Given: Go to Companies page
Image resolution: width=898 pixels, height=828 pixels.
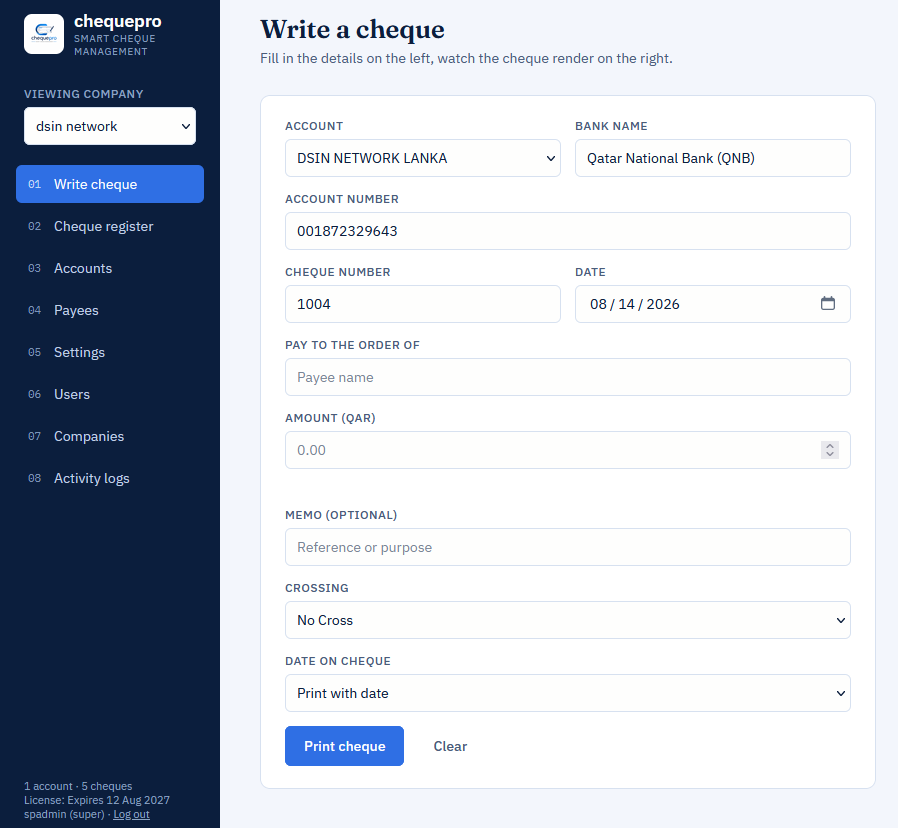Looking at the screenshot, I should click(110, 436).
